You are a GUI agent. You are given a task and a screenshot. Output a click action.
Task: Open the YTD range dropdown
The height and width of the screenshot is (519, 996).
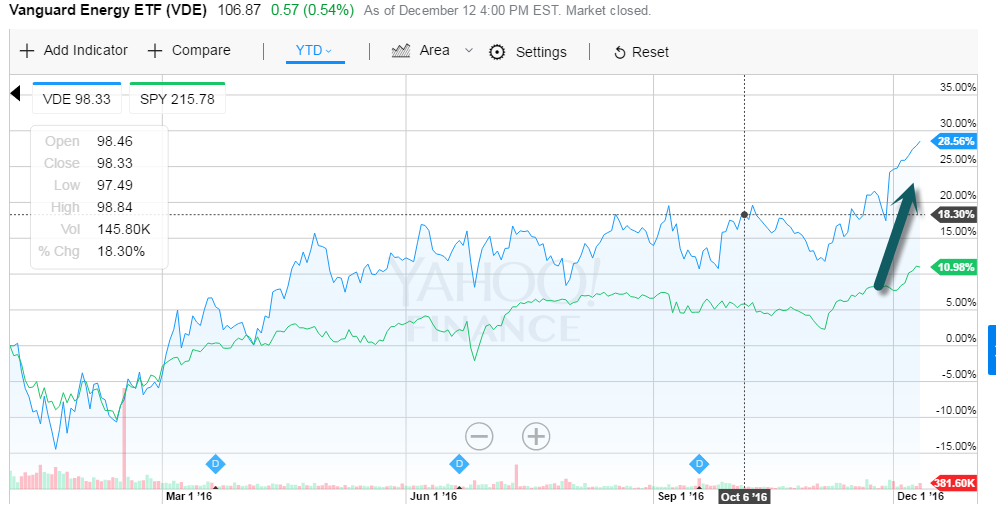tap(315, 51)
